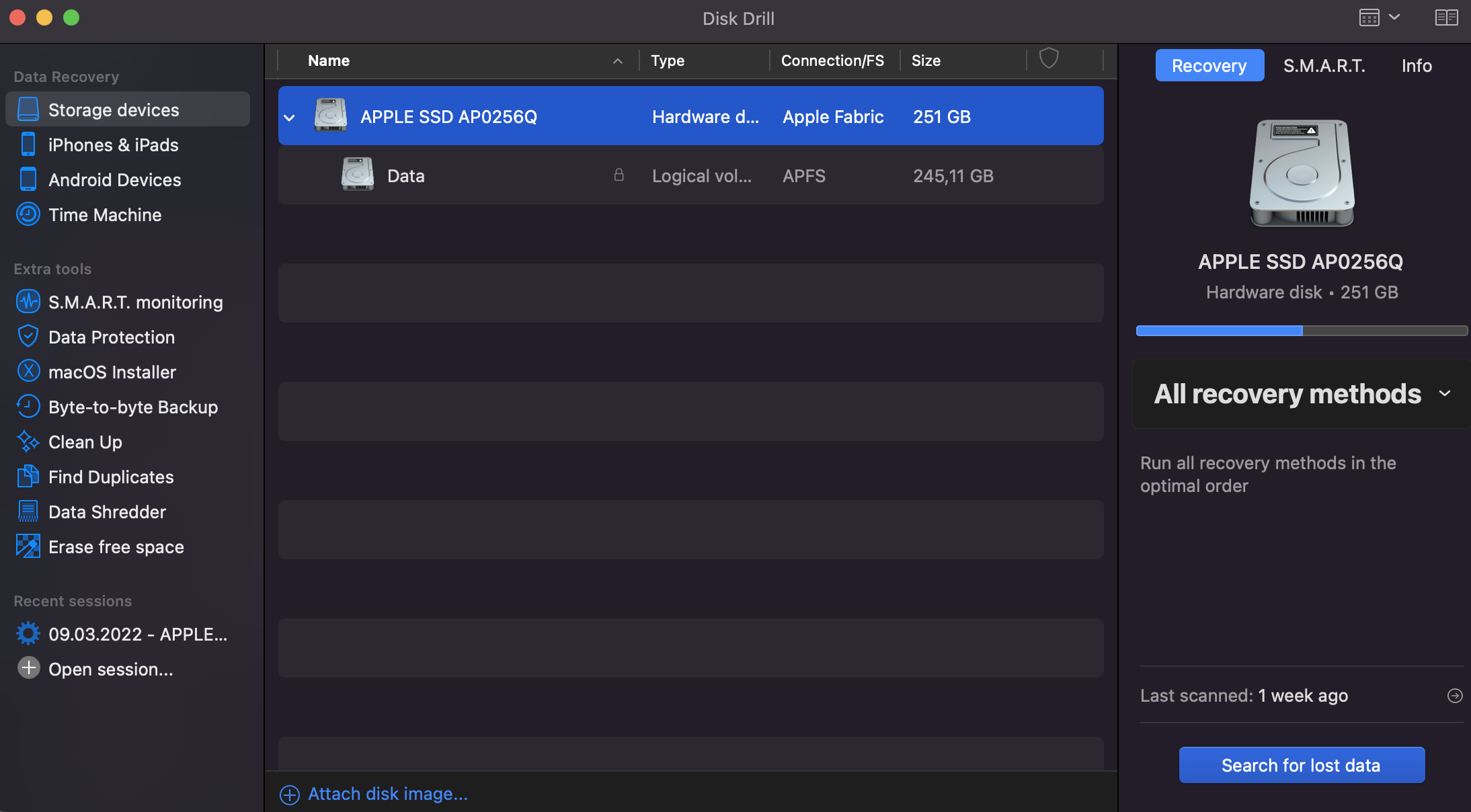The image size is (1471, 812).
Task: Open the Clean Up tool
Action: [x=84, y=441]
